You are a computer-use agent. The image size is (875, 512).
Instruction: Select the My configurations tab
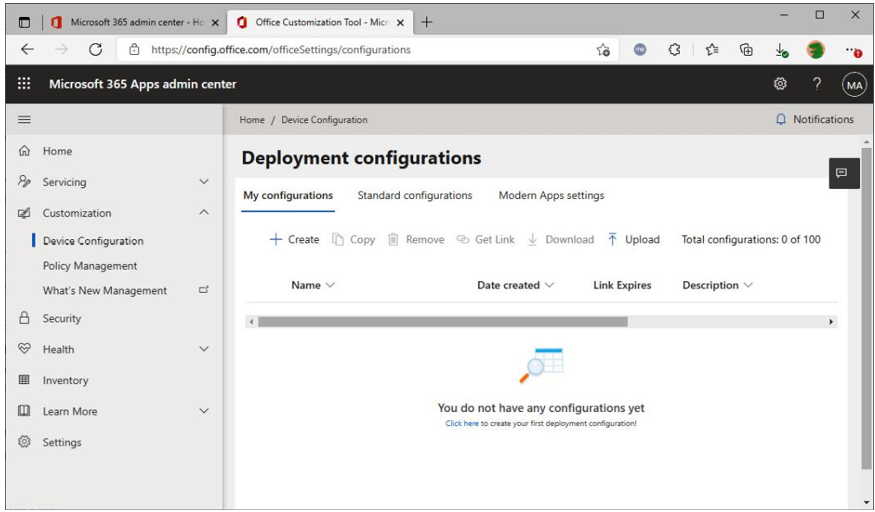pos(288,196)
